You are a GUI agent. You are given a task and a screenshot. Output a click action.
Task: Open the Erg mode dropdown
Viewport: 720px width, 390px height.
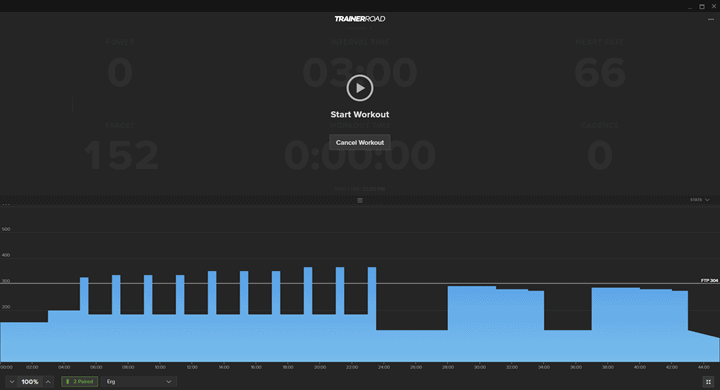pyautogui.click(x=139, y=381)
